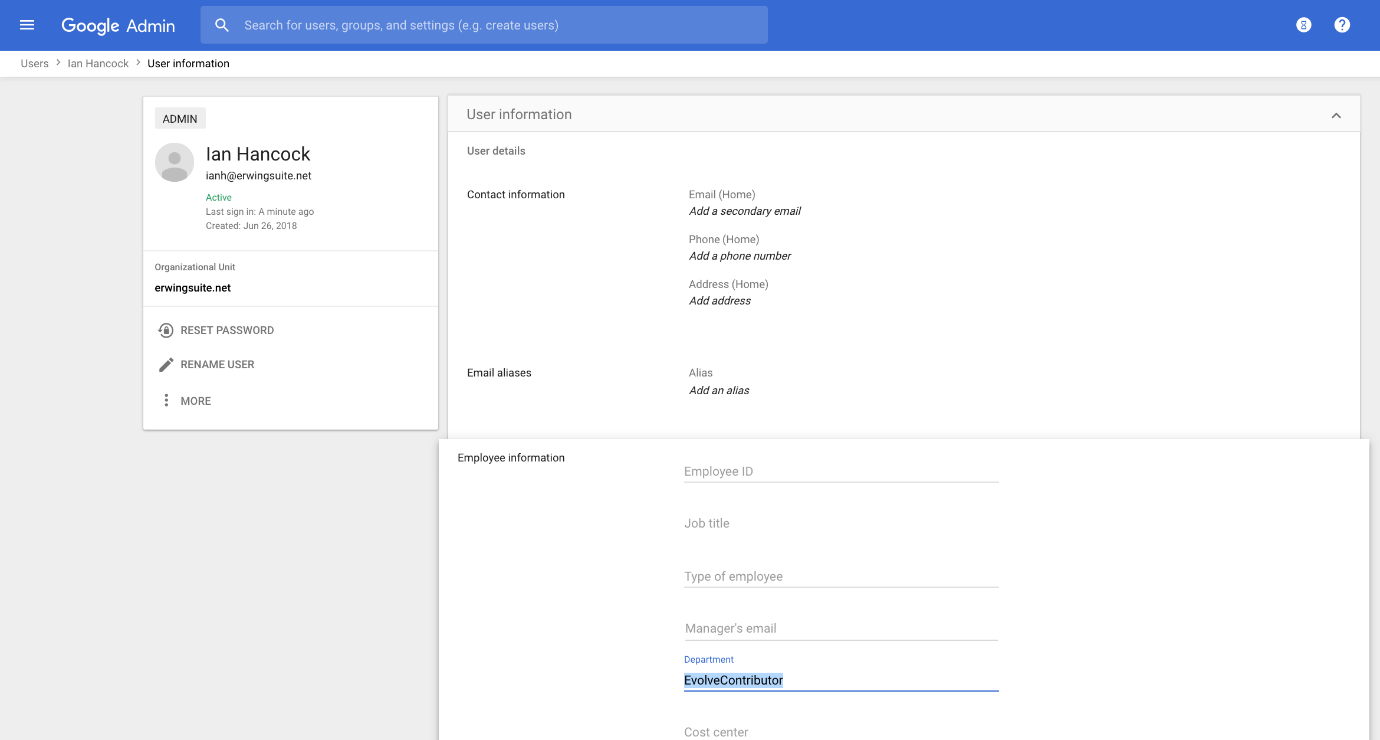Click the search magnifier icon
This screenshot has width=1380, height=740.
[222, 25]
